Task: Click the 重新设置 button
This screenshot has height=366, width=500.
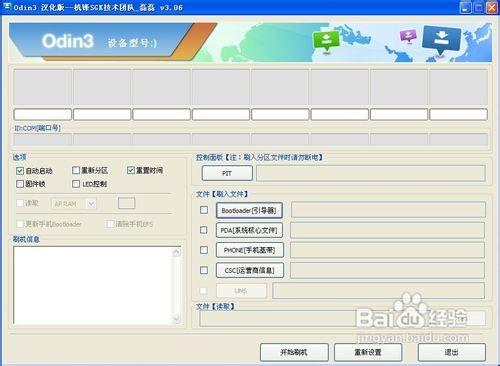Action: pyautogui.click(x=368, y=352)
